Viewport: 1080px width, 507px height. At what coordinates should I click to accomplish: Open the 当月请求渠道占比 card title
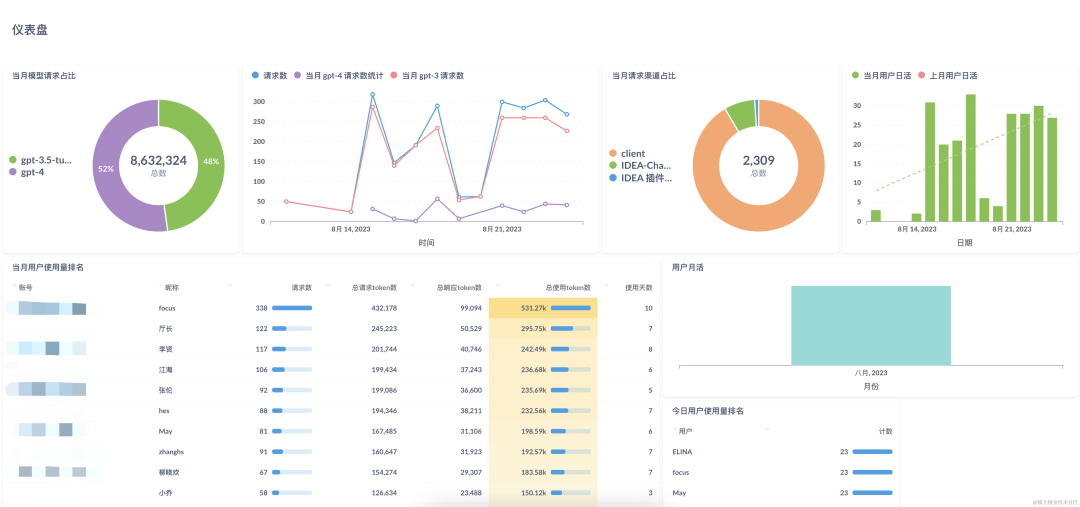644,76
